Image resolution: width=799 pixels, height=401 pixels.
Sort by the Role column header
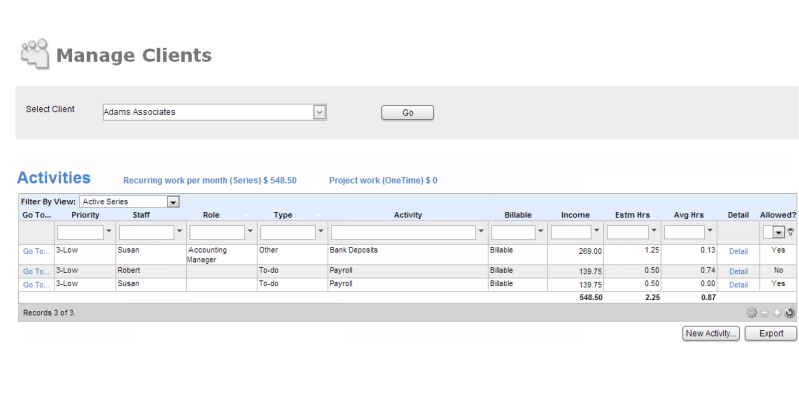point(211,215)
